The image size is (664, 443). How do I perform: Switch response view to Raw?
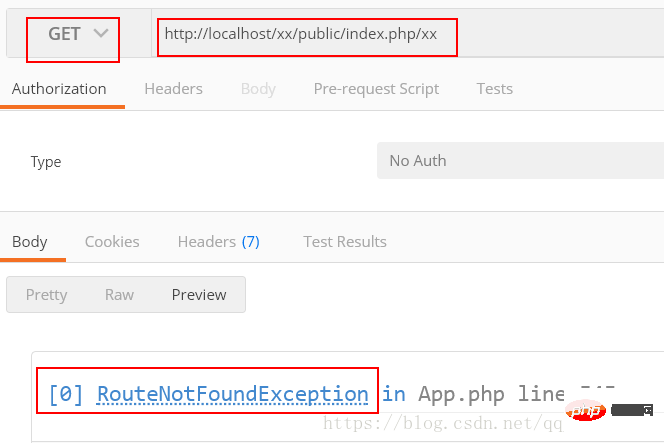pyautogui.click(x=119, y=295)
